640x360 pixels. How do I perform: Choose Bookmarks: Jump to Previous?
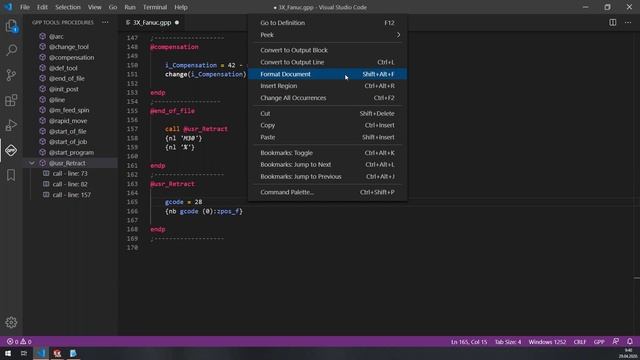point(327,176)
